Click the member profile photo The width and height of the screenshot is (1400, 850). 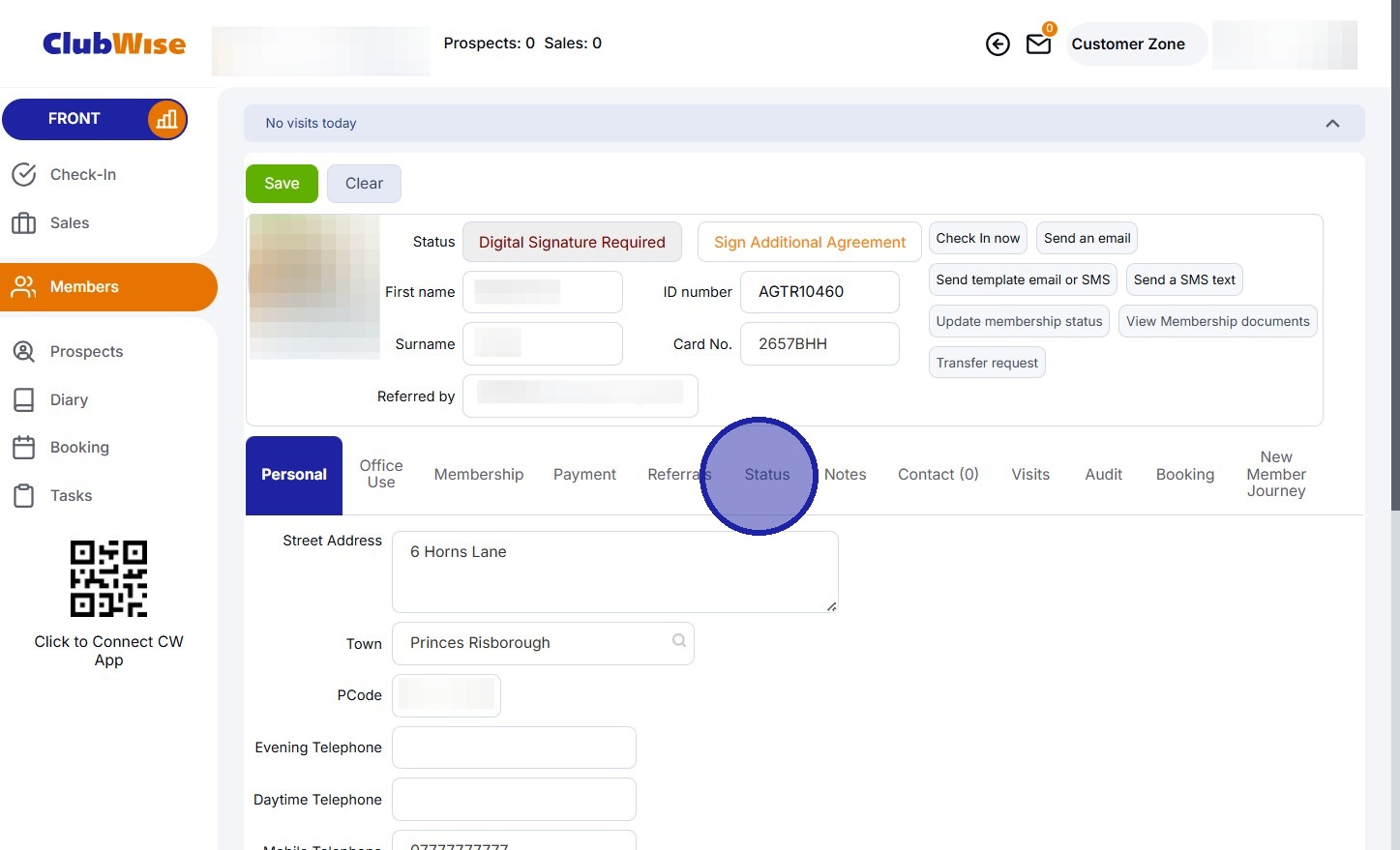pyautogui.click(x=314, y=287)
